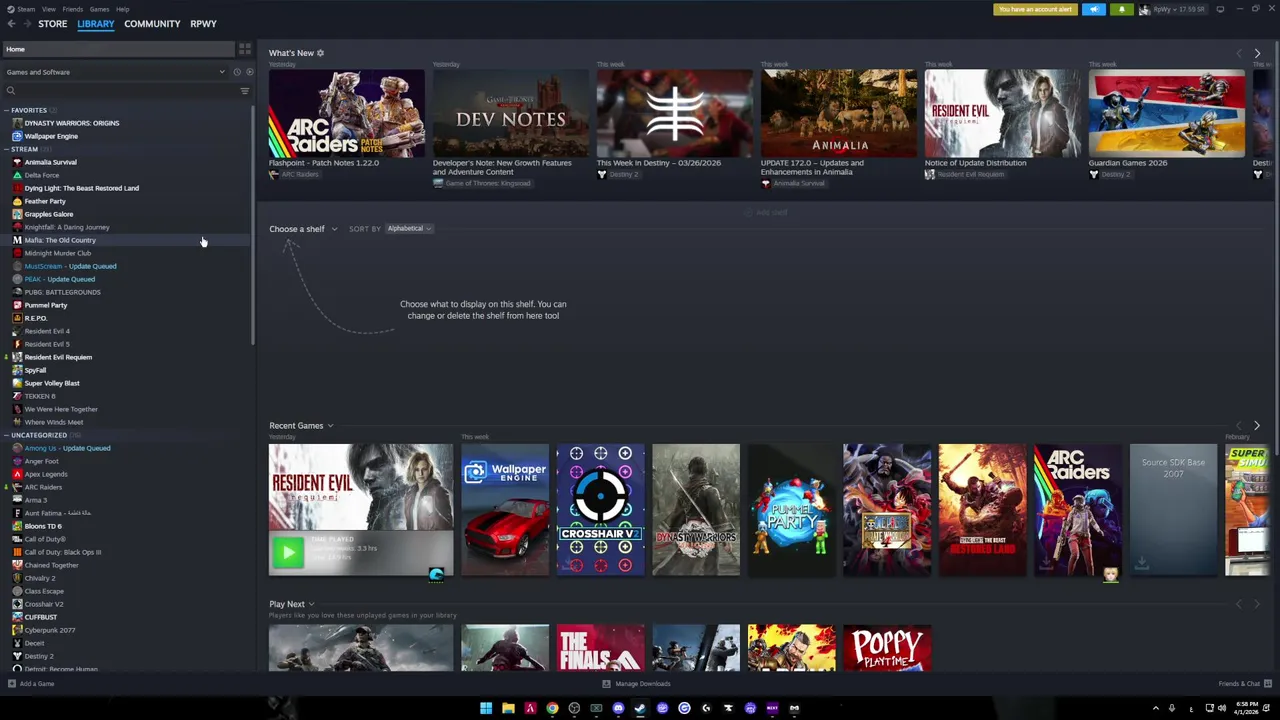Open File Explorer from taskbar
Image resolution: width=1280 pixels, height=720 pixels.
[x=508, y=708]
